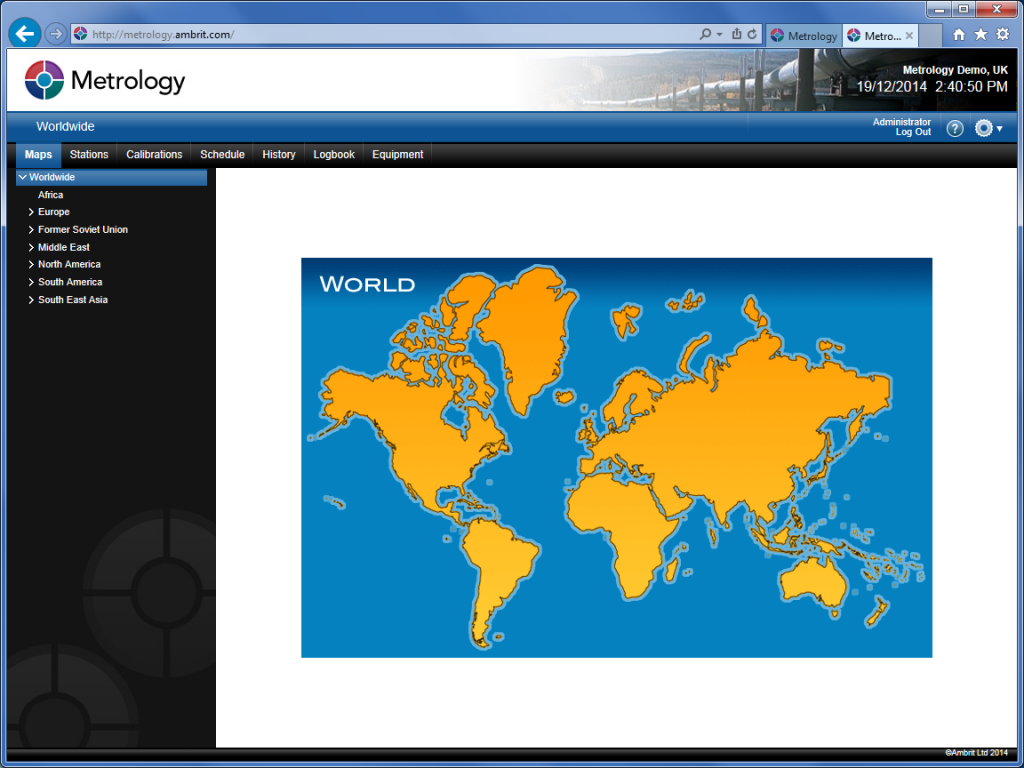Image resolution: width=1024 pixels, height=768 pixels.
Task: Expand the Europe region
Action: point(30,211)
